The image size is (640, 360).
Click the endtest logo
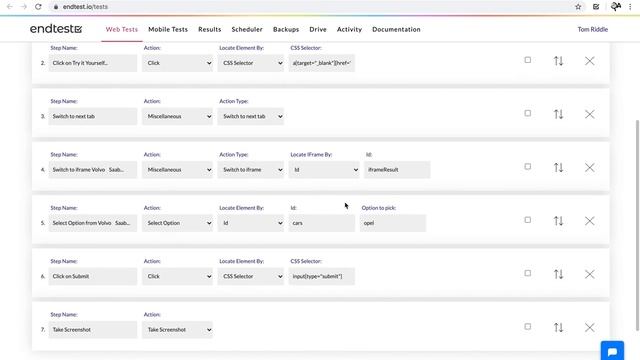pyautogui.click(x=56, y=29)
